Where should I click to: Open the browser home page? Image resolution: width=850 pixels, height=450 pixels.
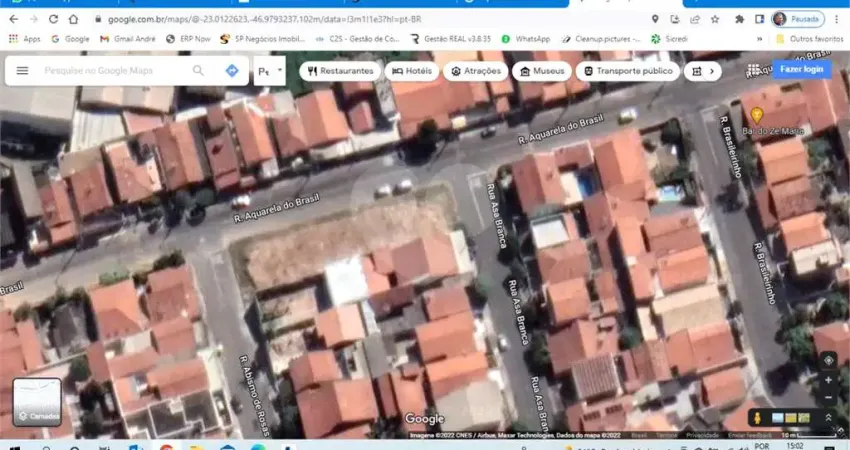73,19
